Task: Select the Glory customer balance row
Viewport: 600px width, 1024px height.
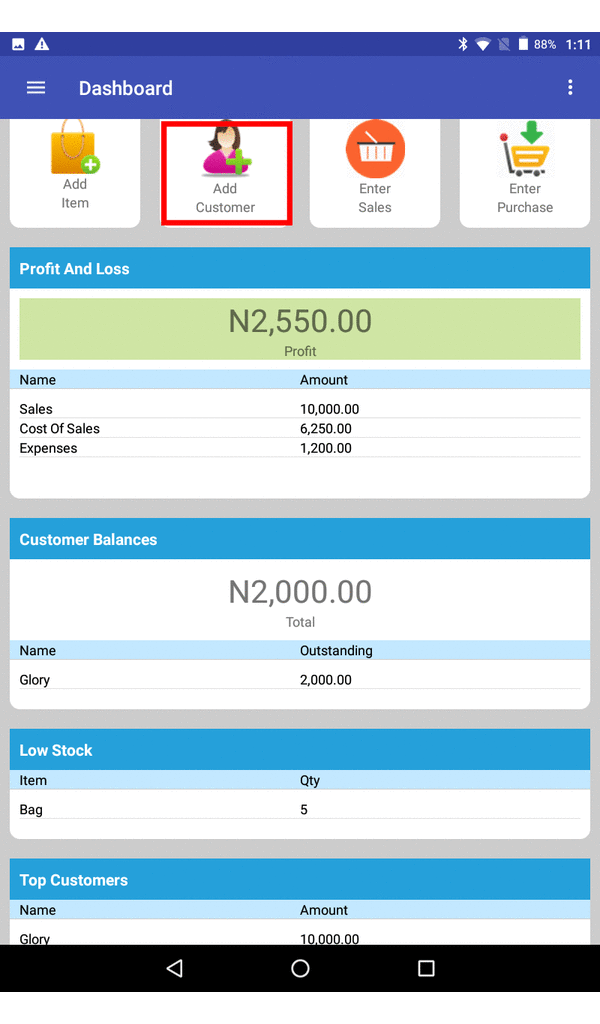Action: [300, 680]
